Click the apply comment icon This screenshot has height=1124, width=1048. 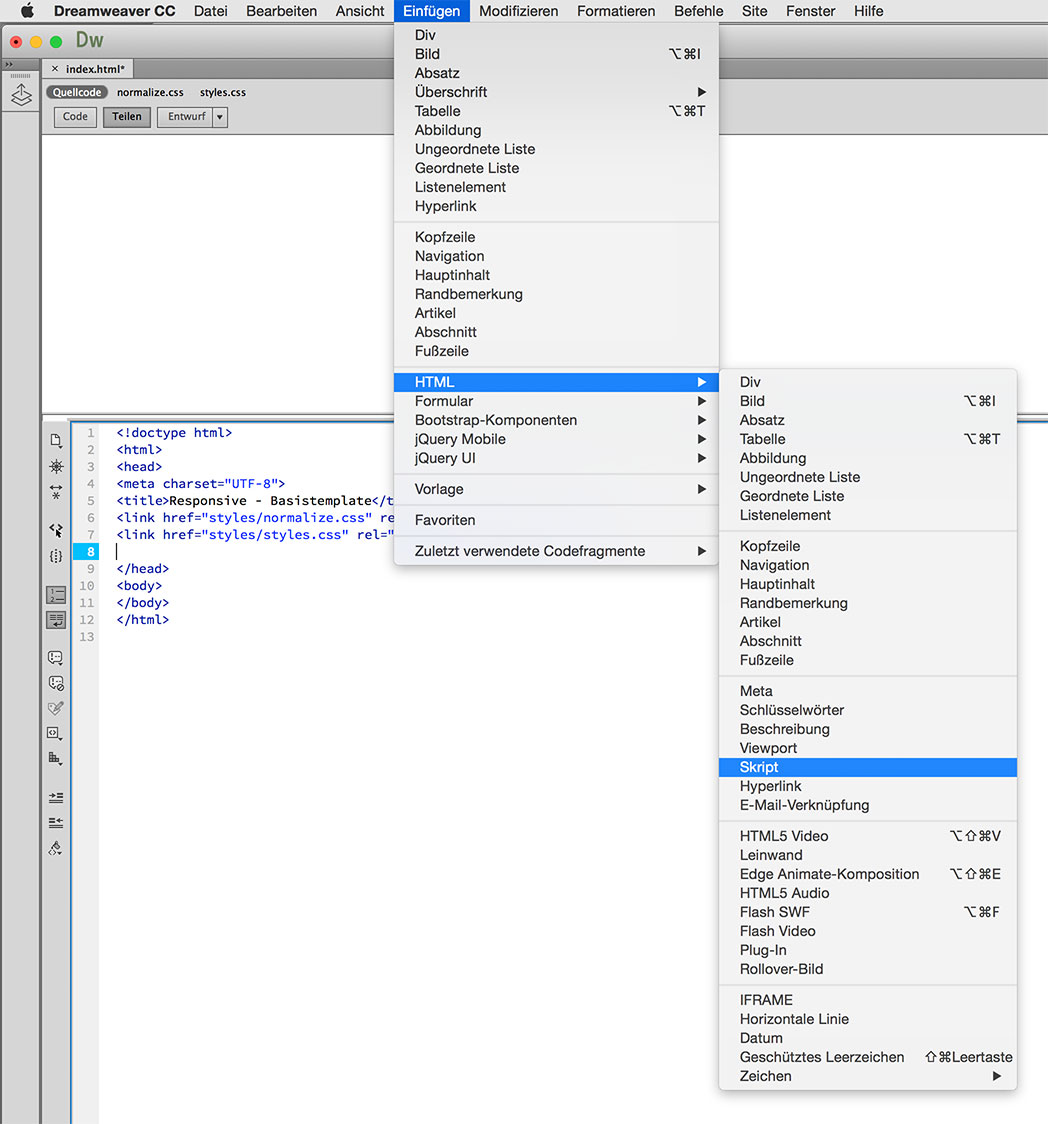tap(56, 658)
